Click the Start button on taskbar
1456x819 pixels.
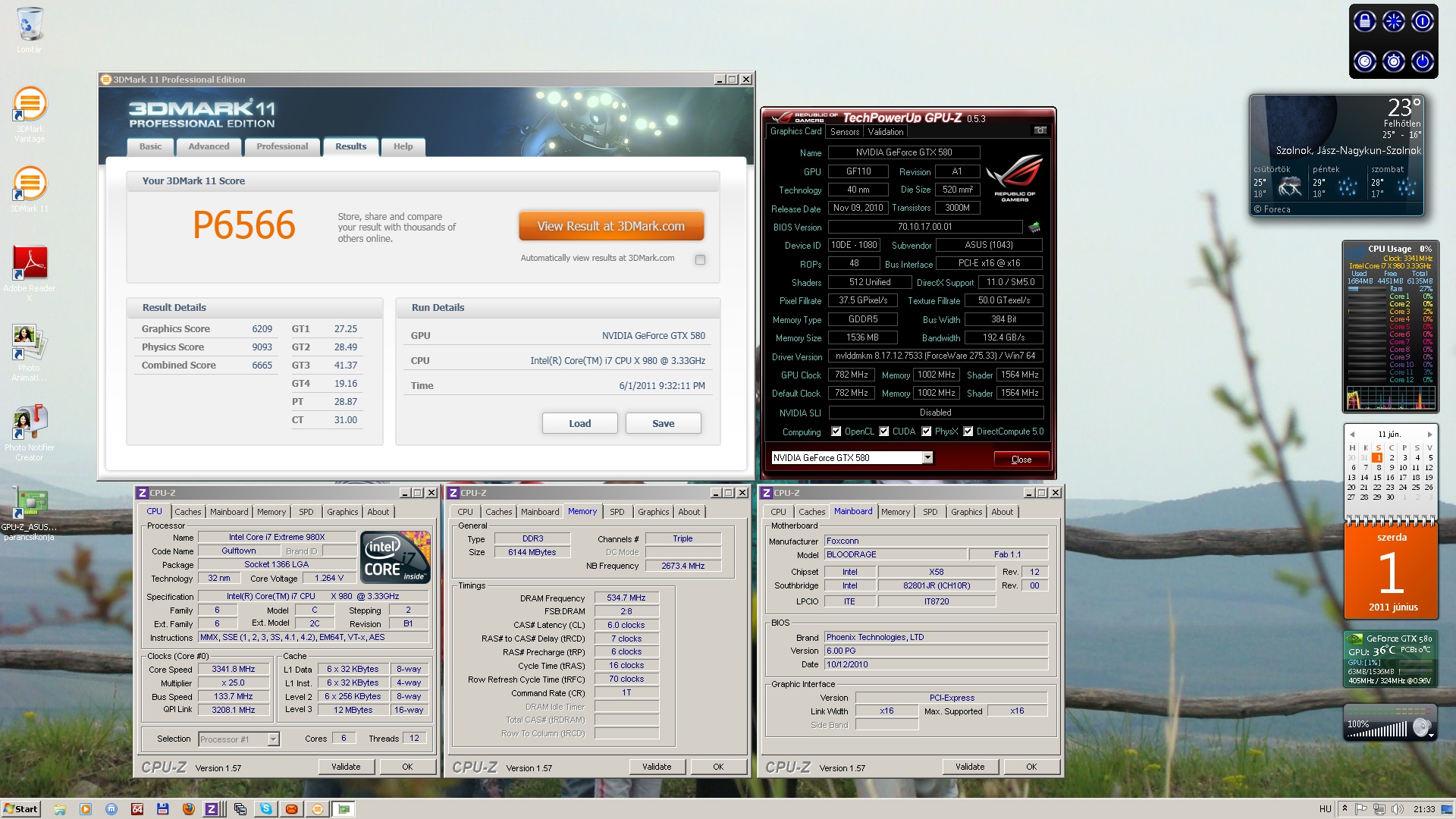point(20,809)
